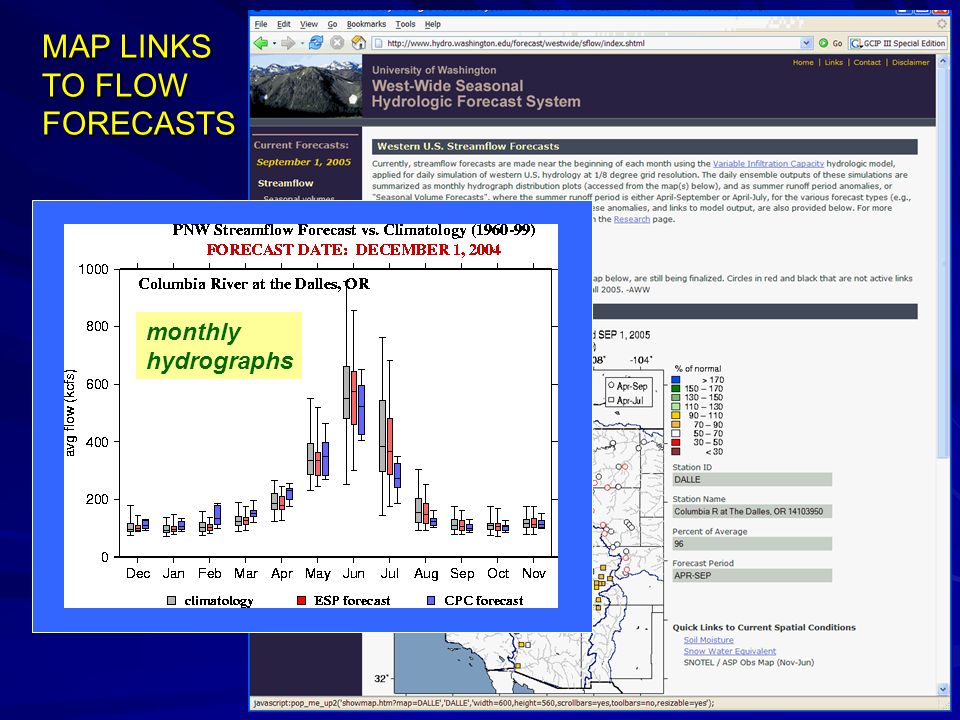The image size is (960, 720).
Task: Click the Links link in the site header
Action: 833,62
